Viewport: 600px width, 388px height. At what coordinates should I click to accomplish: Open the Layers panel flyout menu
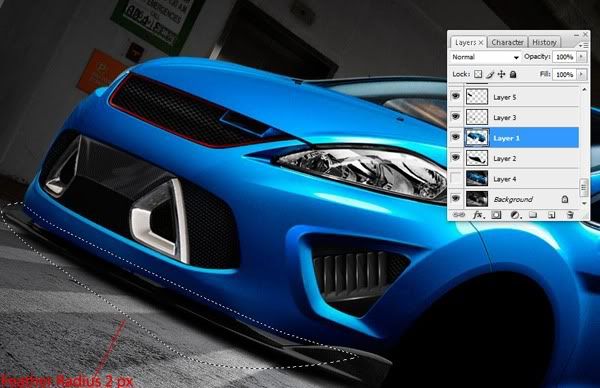click(x=583, y=46)
